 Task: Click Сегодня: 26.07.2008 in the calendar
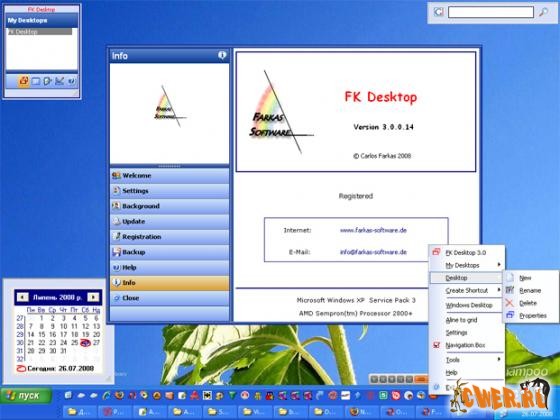click(x=56, y=368)
